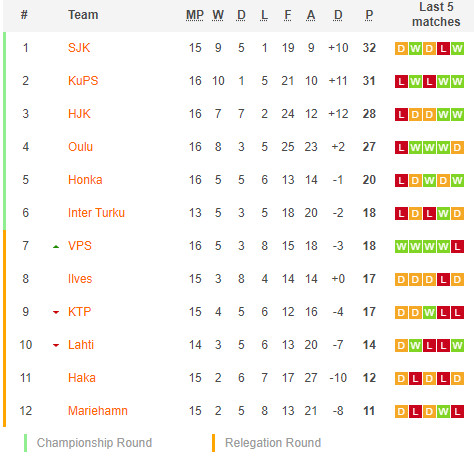Click VPS's red loss badge
474x464 pixels.
point(457,247)
